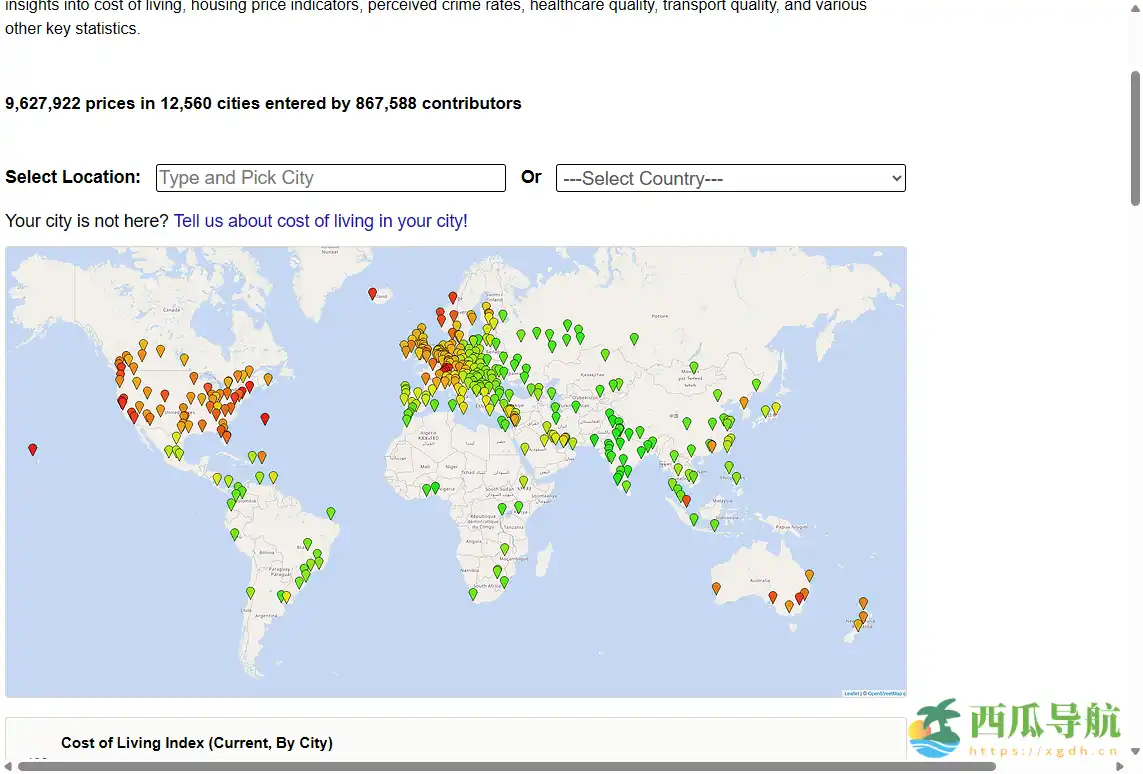The width and height of the screenshot is (1143, 774).
Task: Open 'Tell us about cost of living' link
Action: [320, 221]
